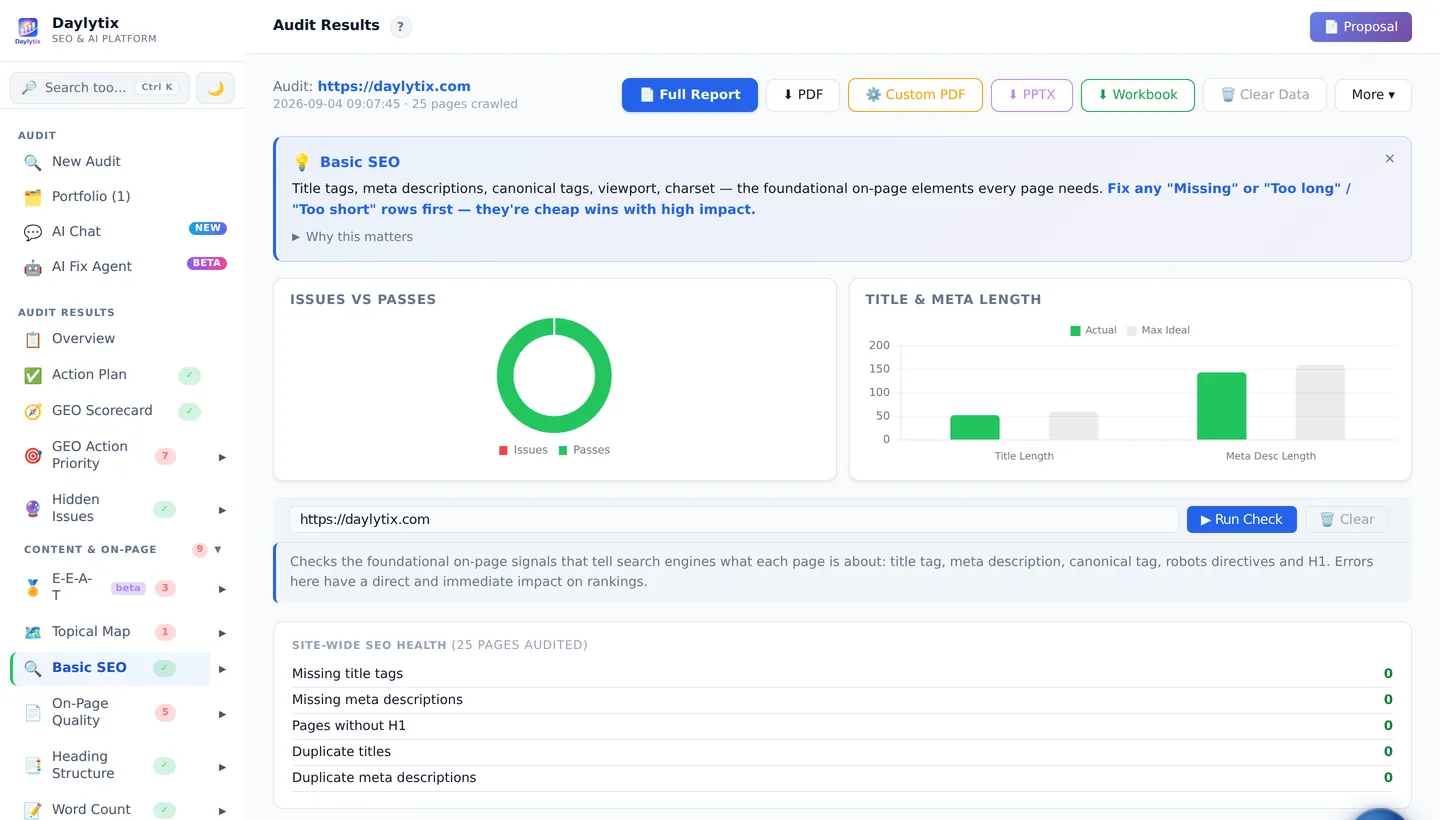Viewport: 1440px width, 820px height.
Task: Open Custom PDF options
Action: [x=915, y=95]
